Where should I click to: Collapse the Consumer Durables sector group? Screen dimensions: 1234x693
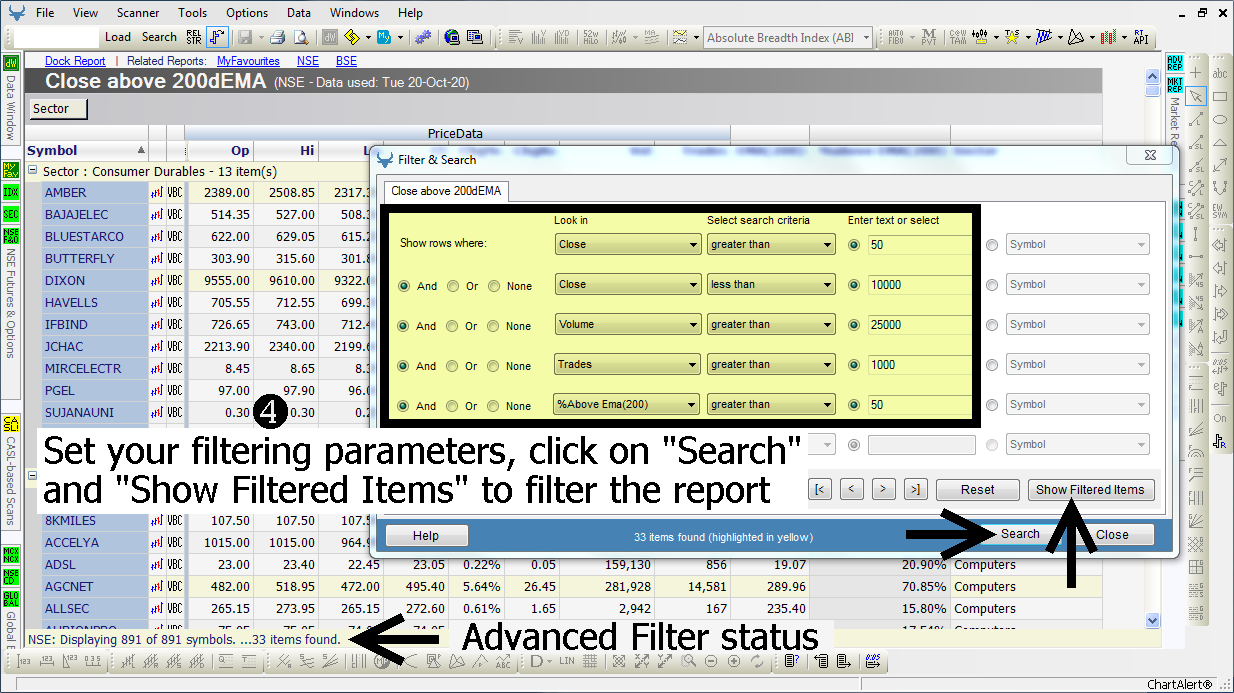pyautogui.click(x=33, y=171)
